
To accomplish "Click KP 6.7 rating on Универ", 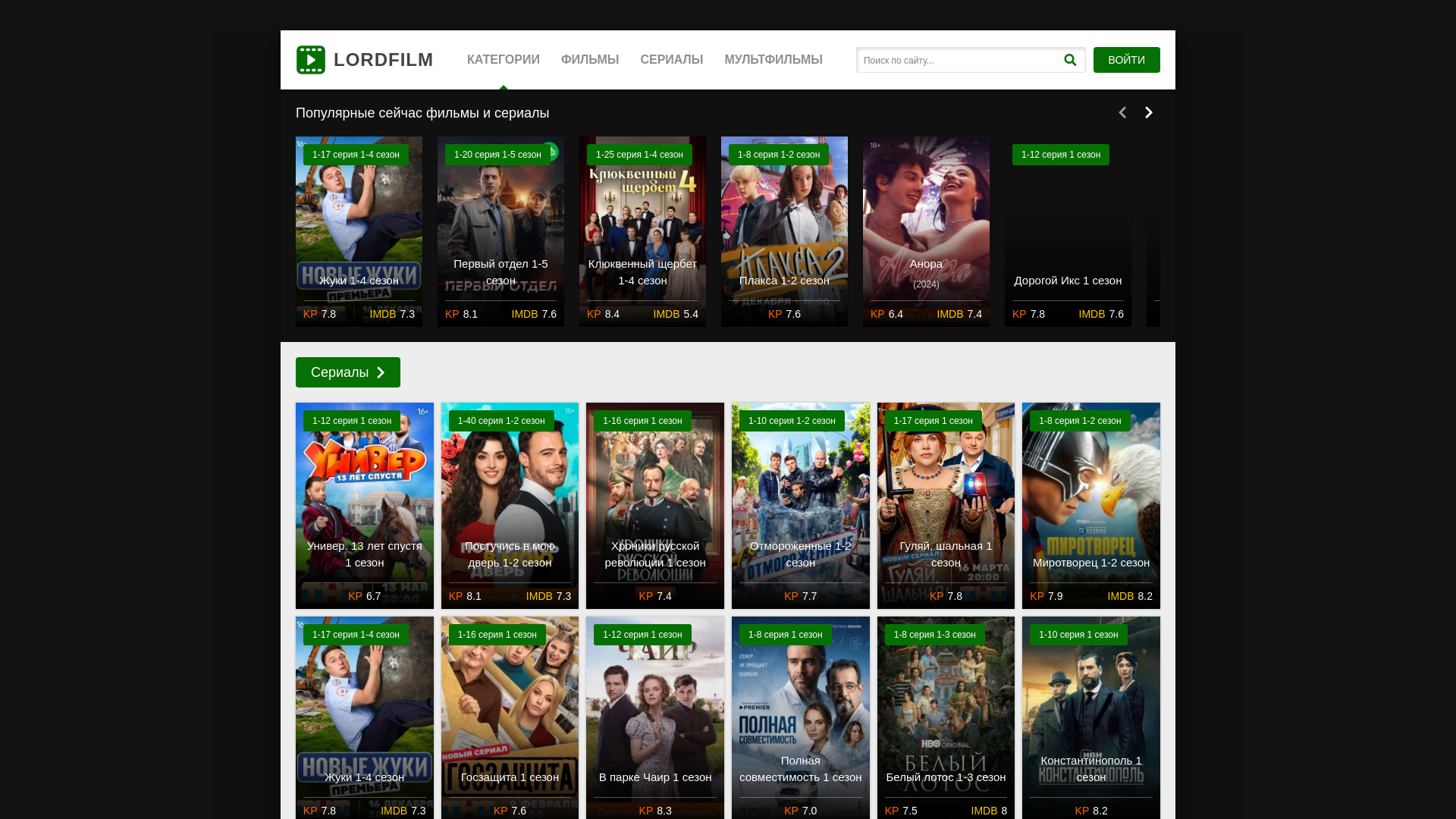I will pos(365,596).
